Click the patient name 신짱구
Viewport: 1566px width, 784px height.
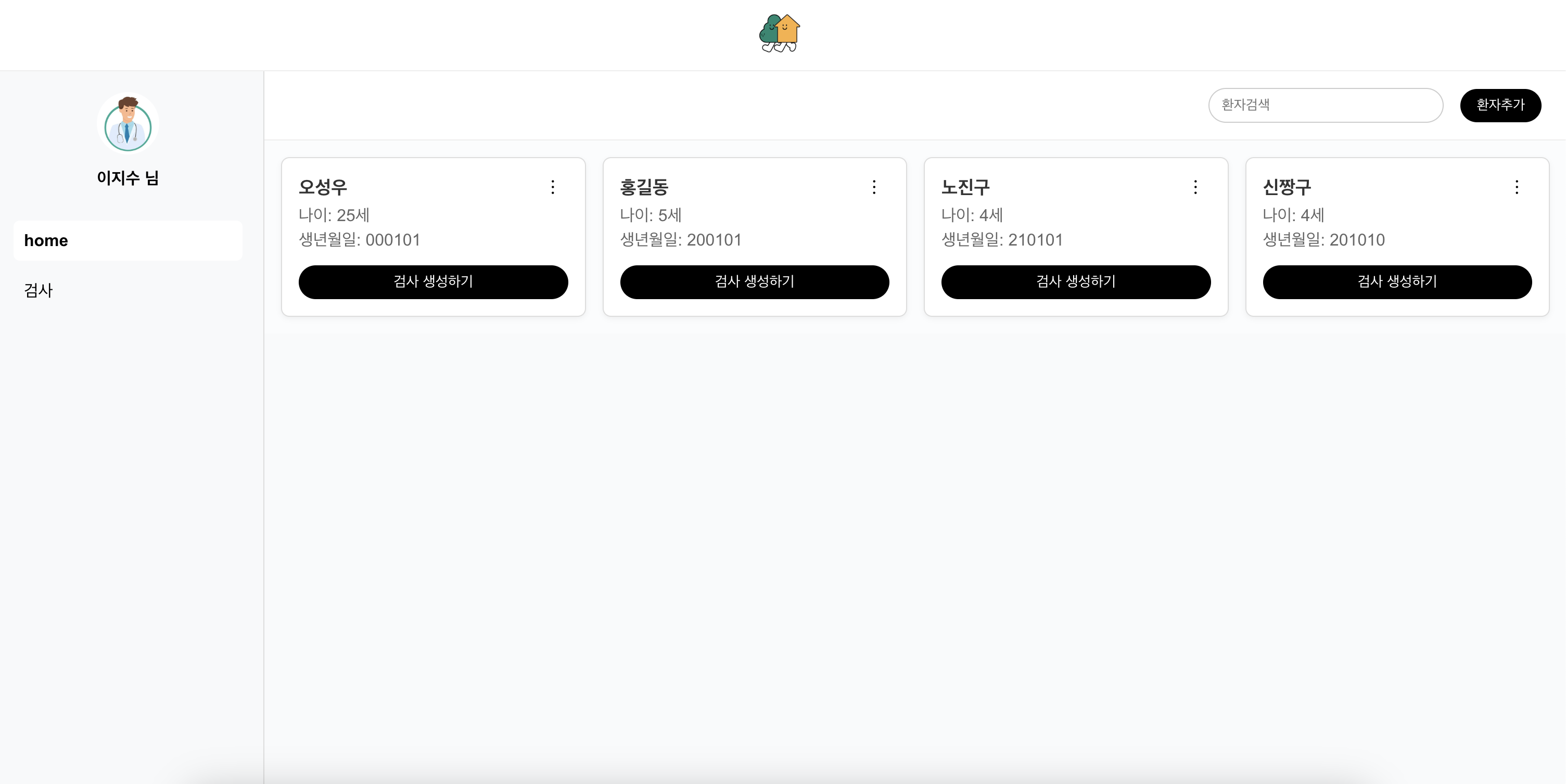point(1287,187)
